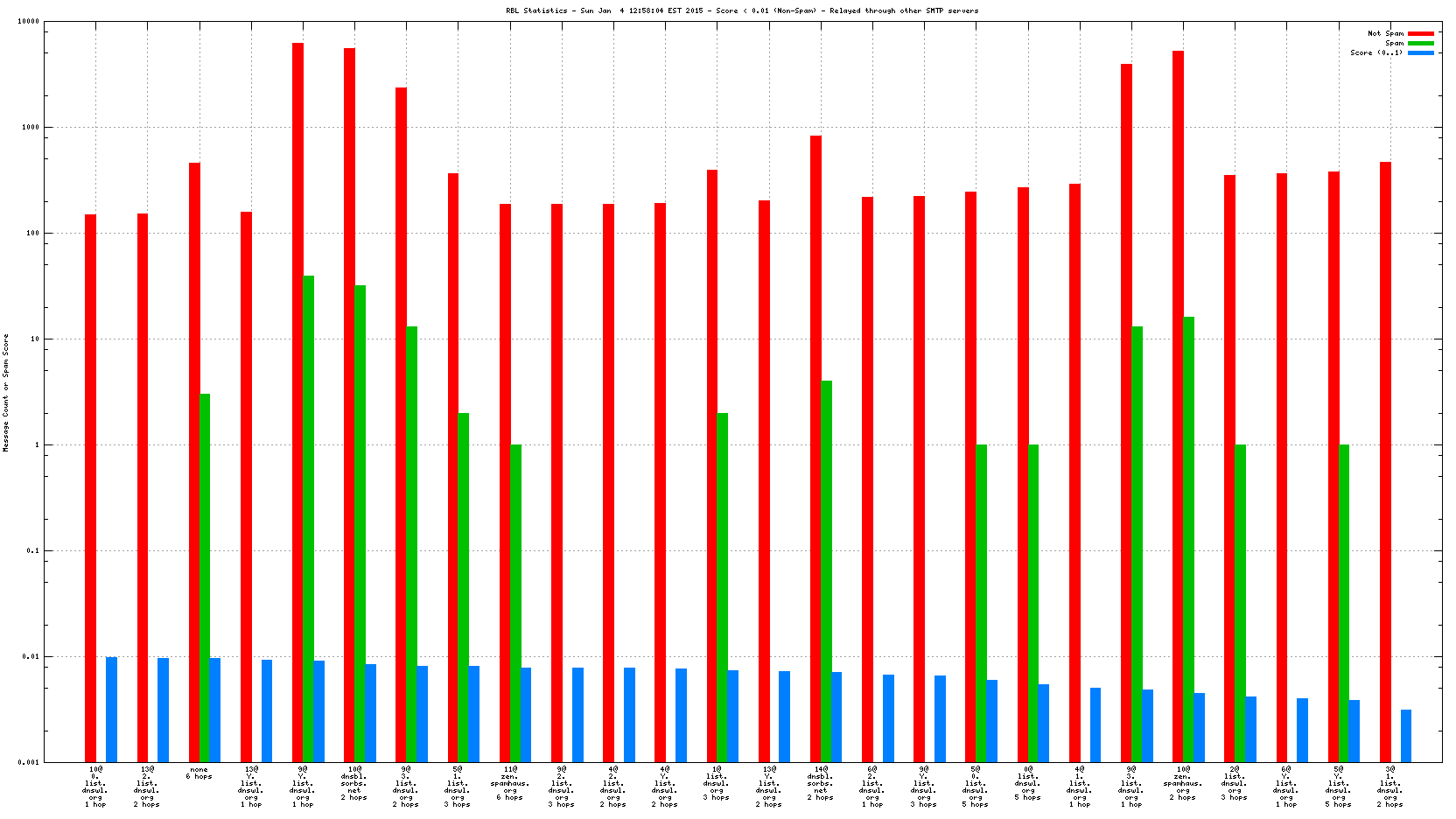Click the 'Message Count or Spam Score' axis label
Screen dimensions: 1456x819
coord(5,392)
